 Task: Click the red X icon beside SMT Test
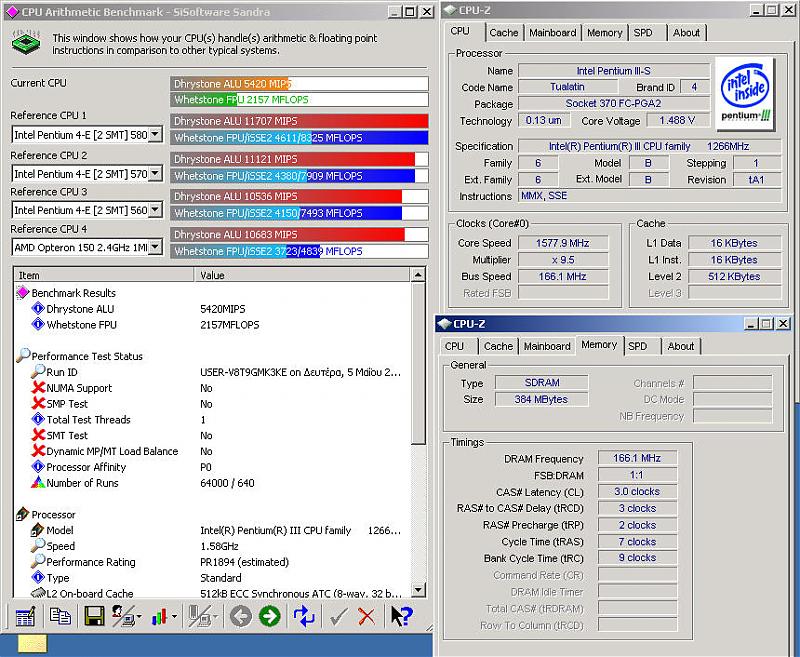[38, 435]
